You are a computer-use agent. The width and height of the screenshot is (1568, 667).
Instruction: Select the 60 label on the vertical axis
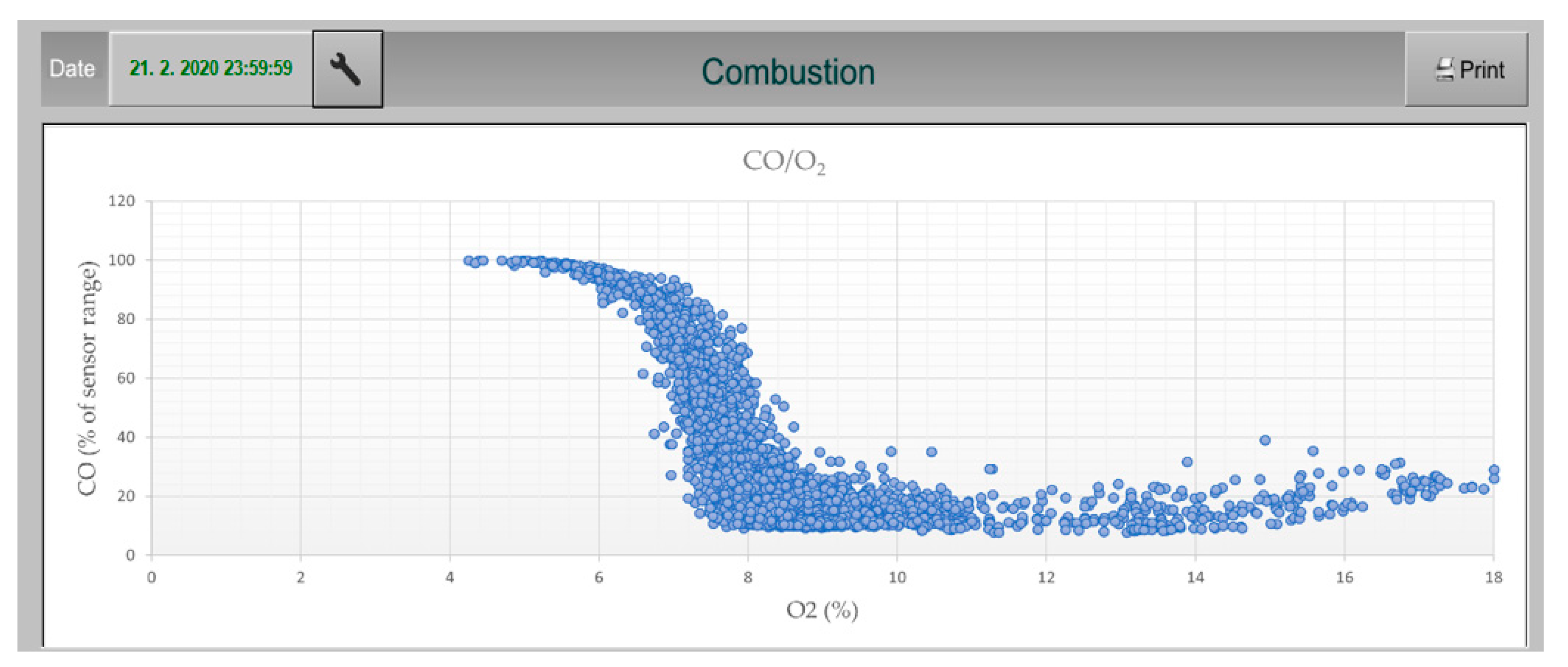[x=125, y=378]
